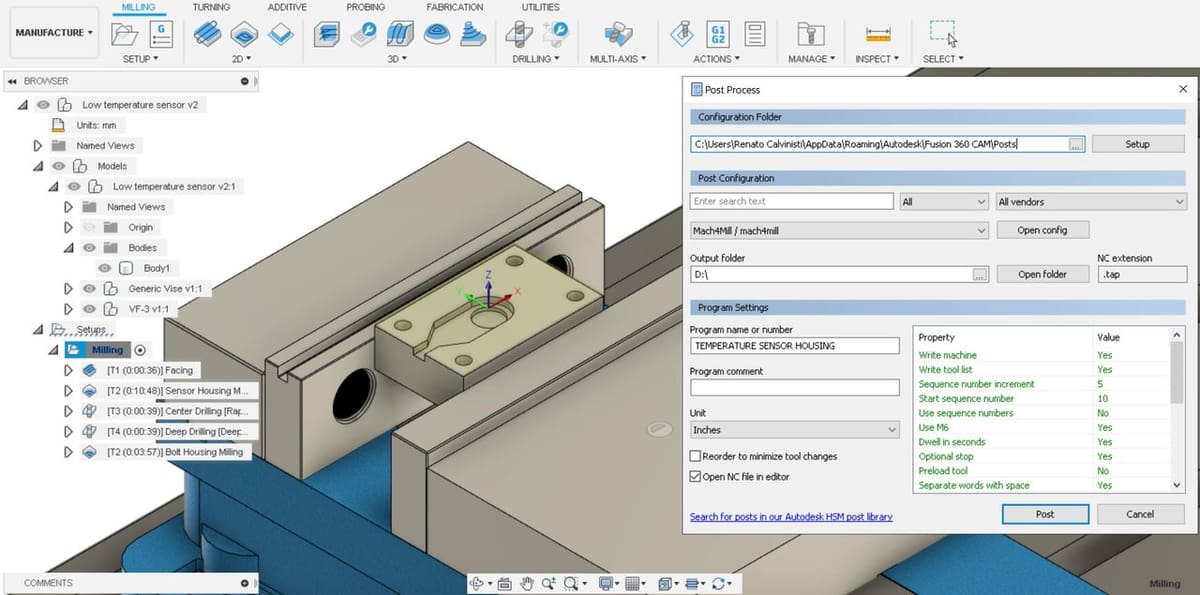The image size is (1200, 595).
Task: Click the Measure ruler icon in Inspect
Action: (x=878, y=35)
